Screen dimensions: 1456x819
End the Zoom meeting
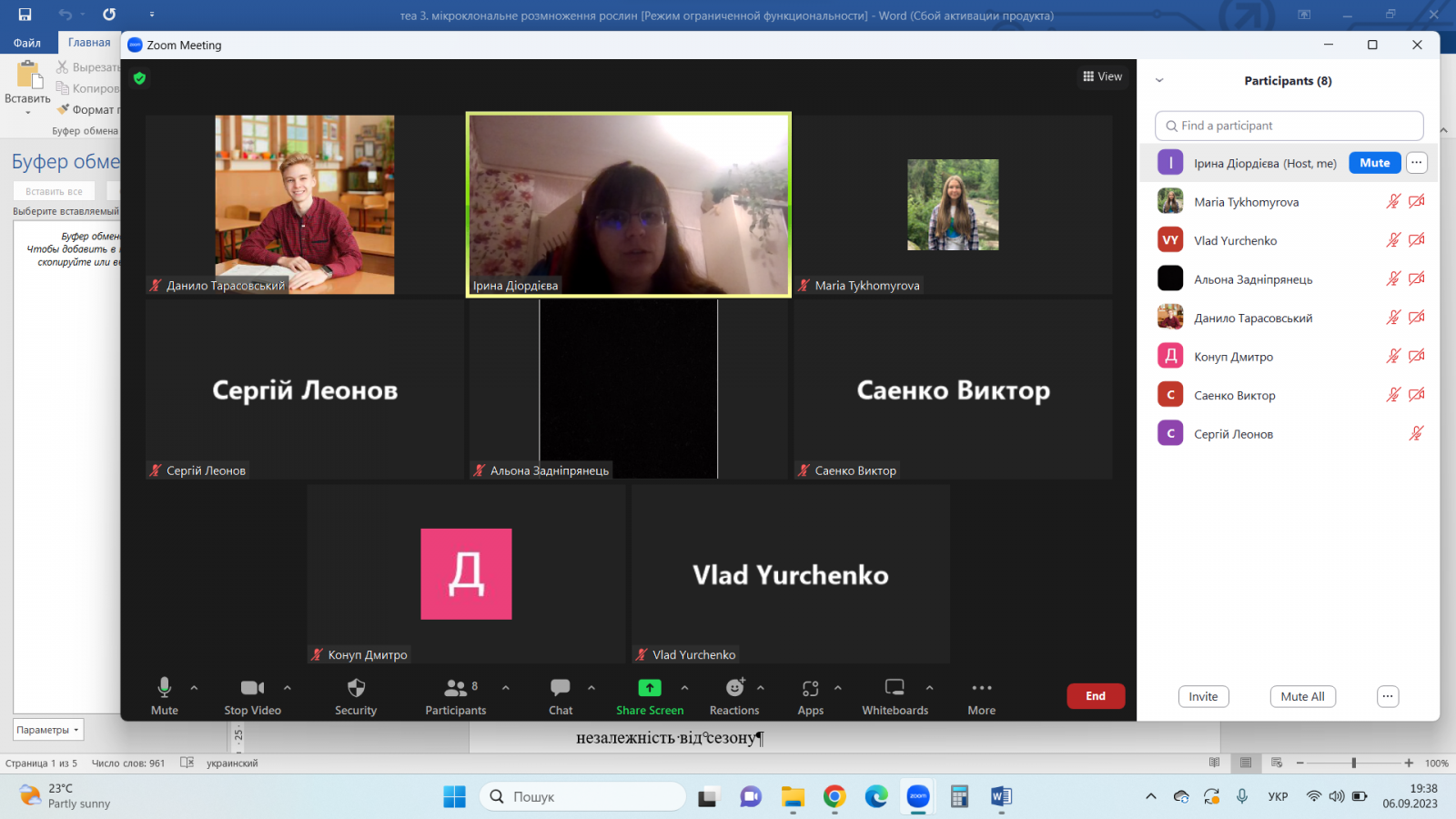pos(1096,696)
